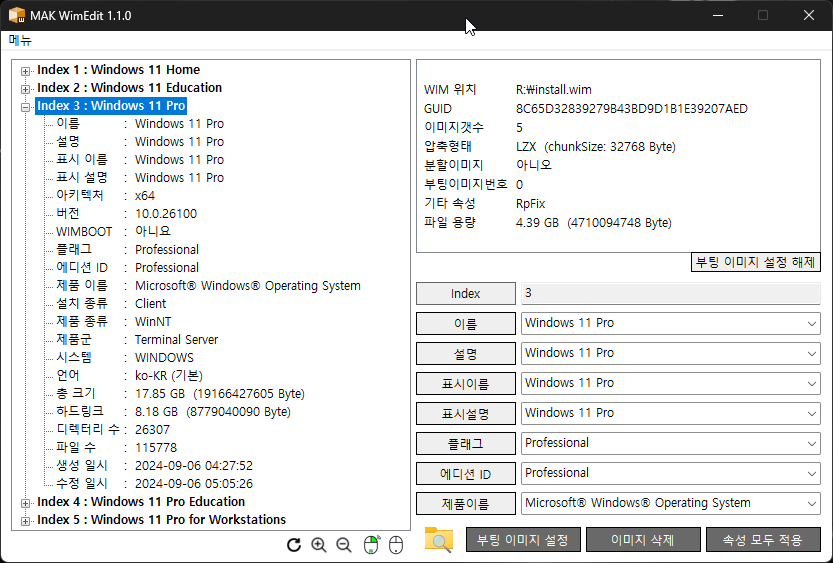Open the 제품이름 combo box dropdown

pyautogui.click(x=811, y=504)
